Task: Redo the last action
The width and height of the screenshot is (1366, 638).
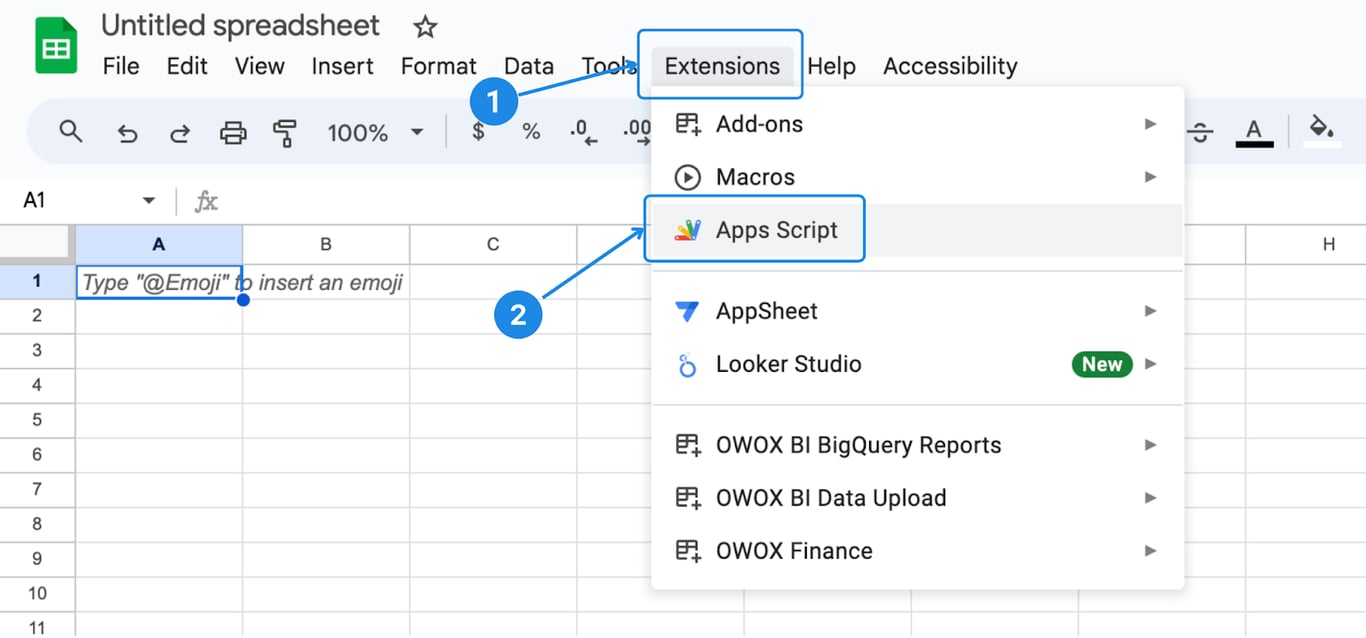Action: pos(179,132)
